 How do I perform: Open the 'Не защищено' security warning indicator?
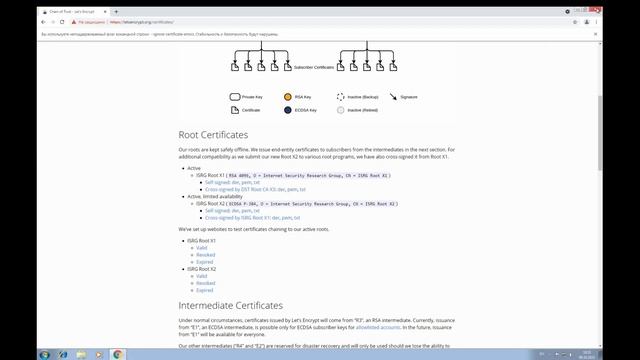(88, 22)
